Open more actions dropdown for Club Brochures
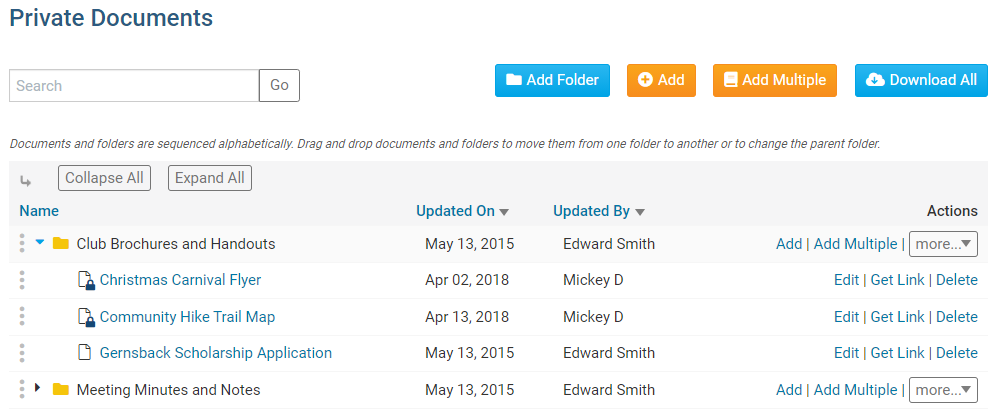The height and width of the screenshot is (410, 1000). tap(943, 244)
